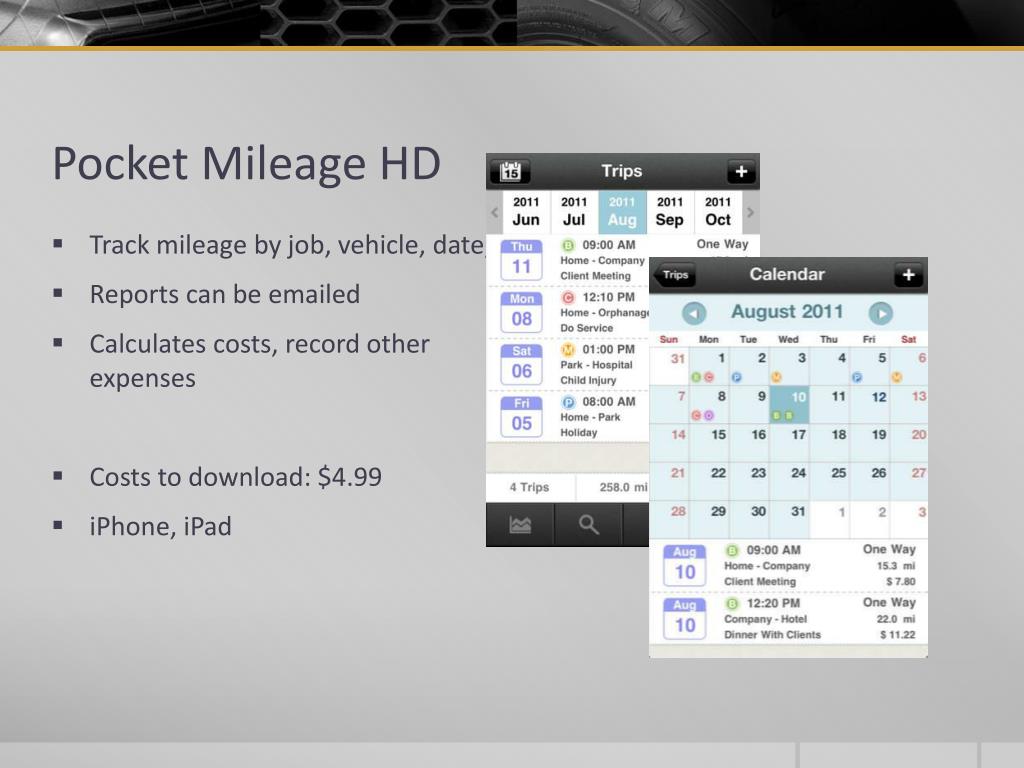Select the 2011 Aug month tab
The image size is (1024, 768).
[x=622, y=212]
